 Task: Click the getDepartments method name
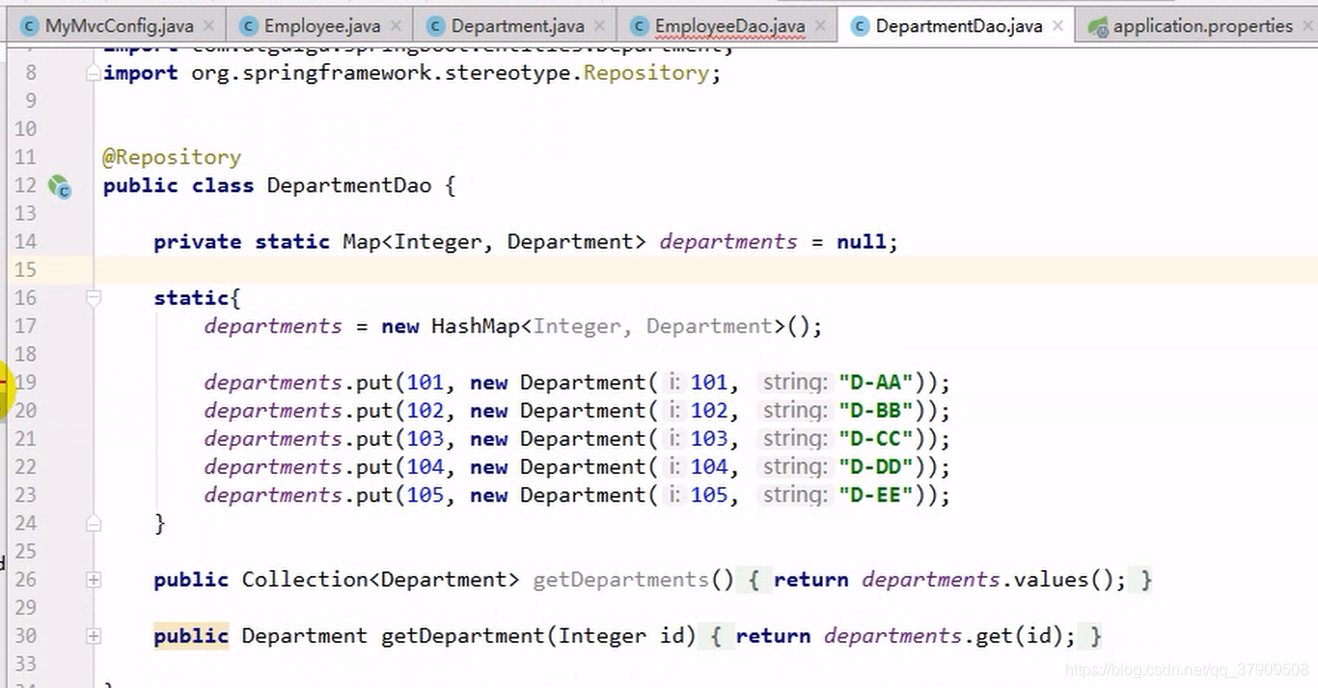(x=621, y=579)
